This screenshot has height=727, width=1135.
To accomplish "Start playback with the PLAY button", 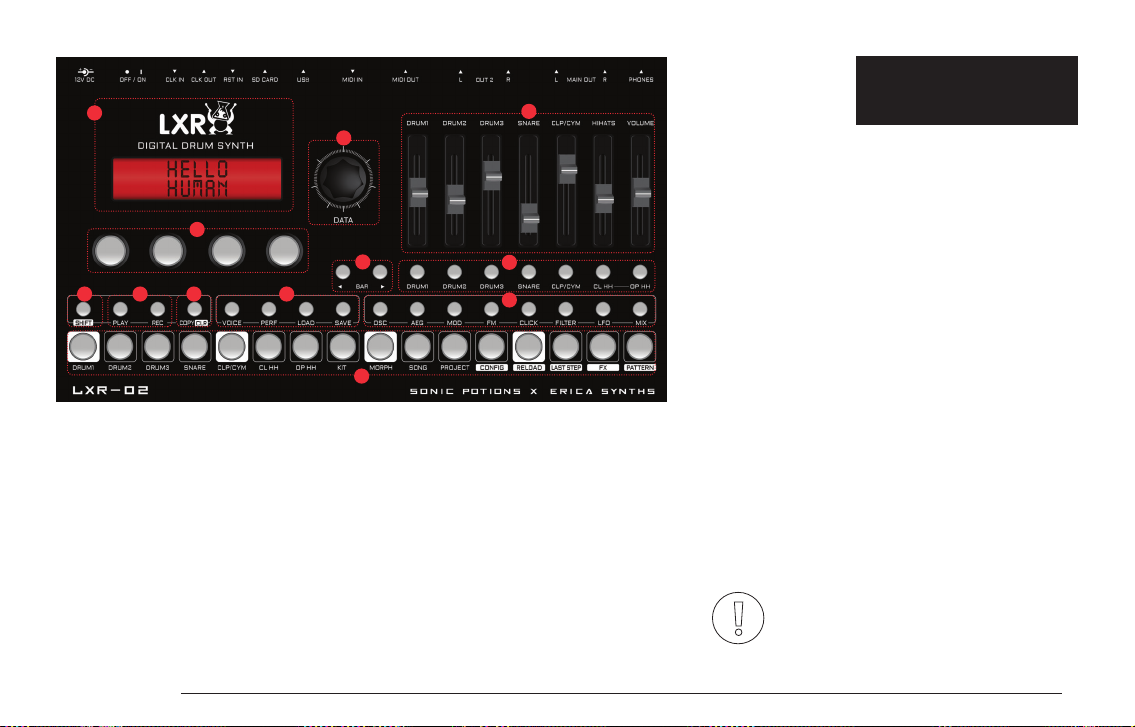I will [x=120, y=310].
